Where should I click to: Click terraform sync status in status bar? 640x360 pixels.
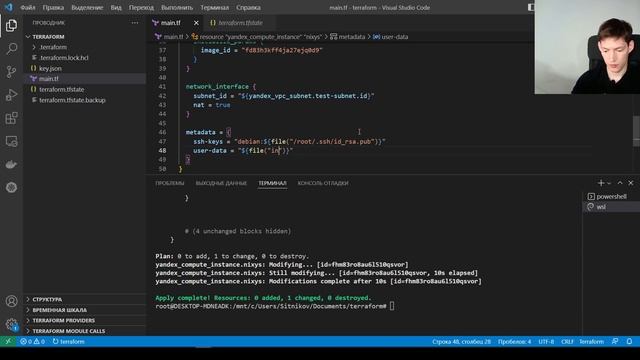click(68, 341)
